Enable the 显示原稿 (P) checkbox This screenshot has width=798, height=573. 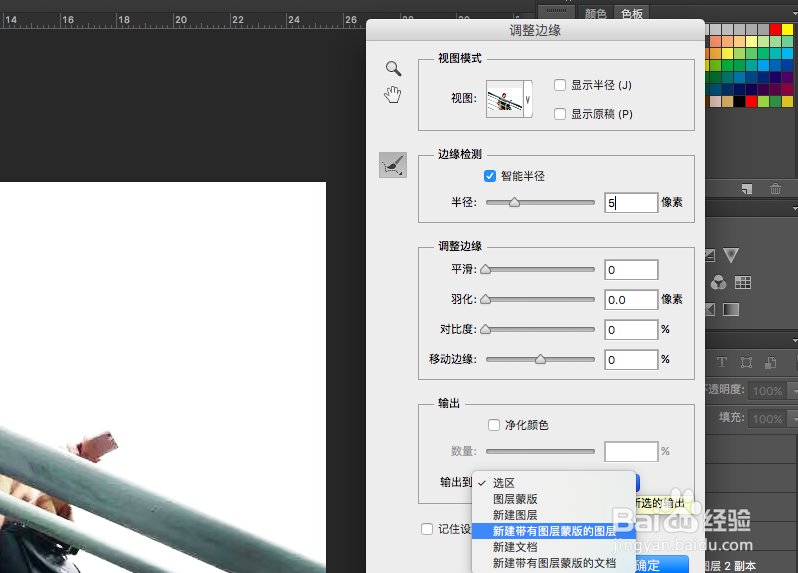click(560, 114)
